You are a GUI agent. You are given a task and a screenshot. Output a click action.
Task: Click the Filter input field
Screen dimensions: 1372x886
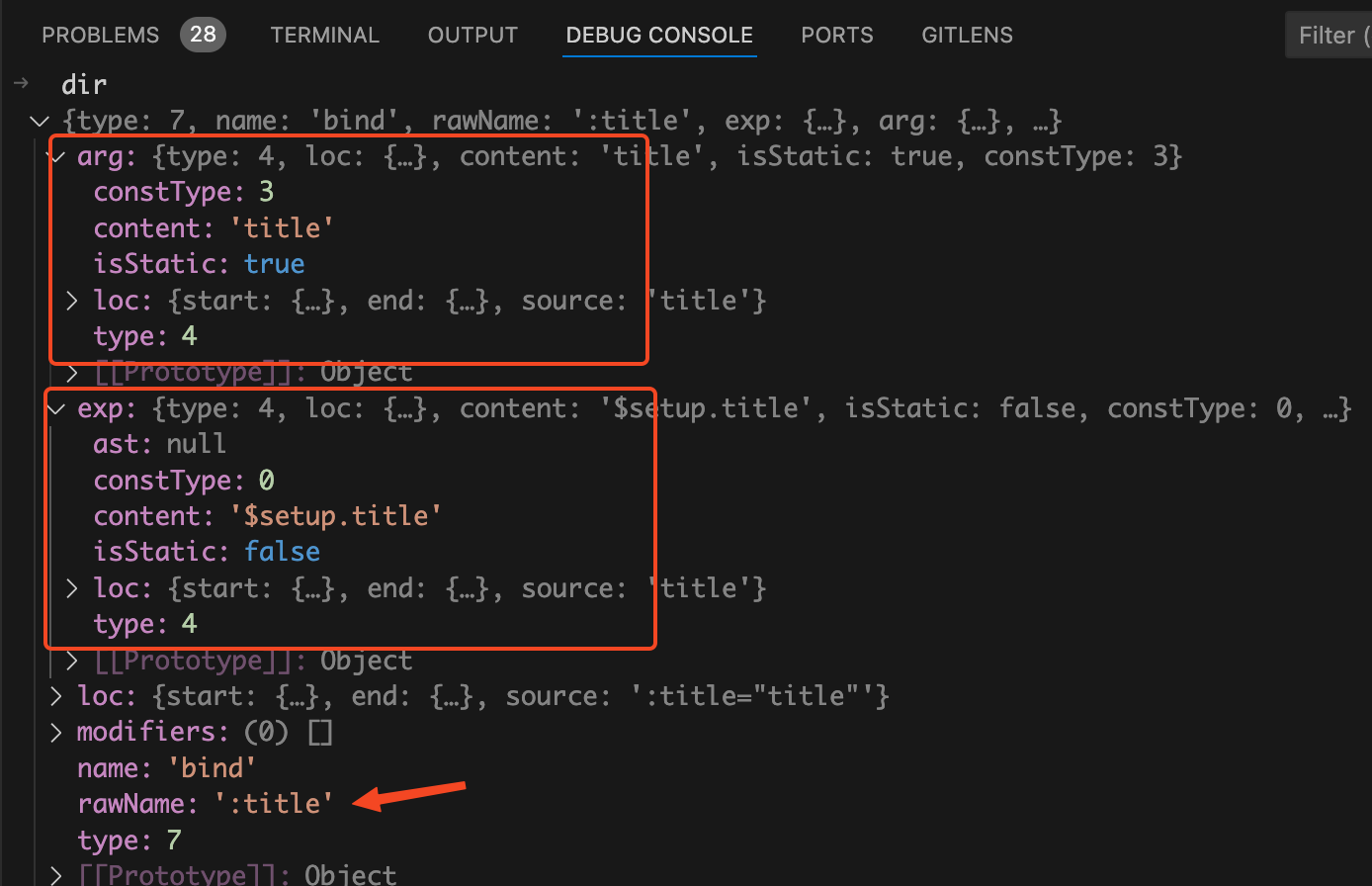(x=1330, y=36)
